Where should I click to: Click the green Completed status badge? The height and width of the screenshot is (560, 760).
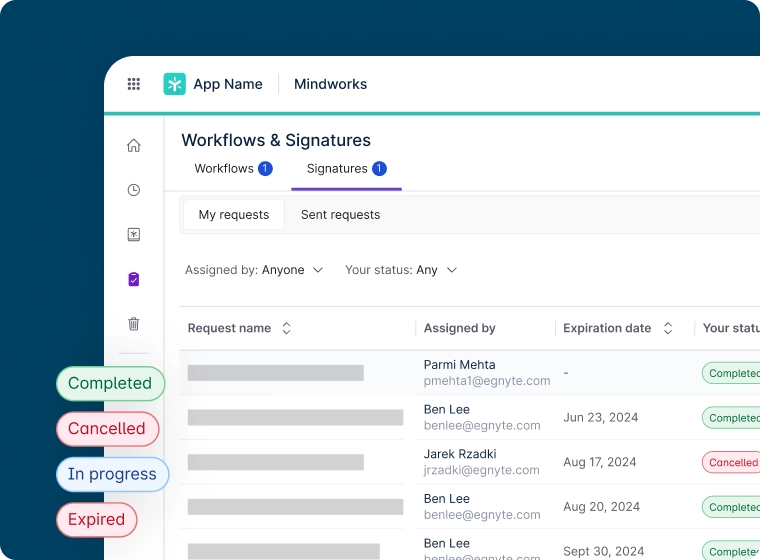pos(110,383)
